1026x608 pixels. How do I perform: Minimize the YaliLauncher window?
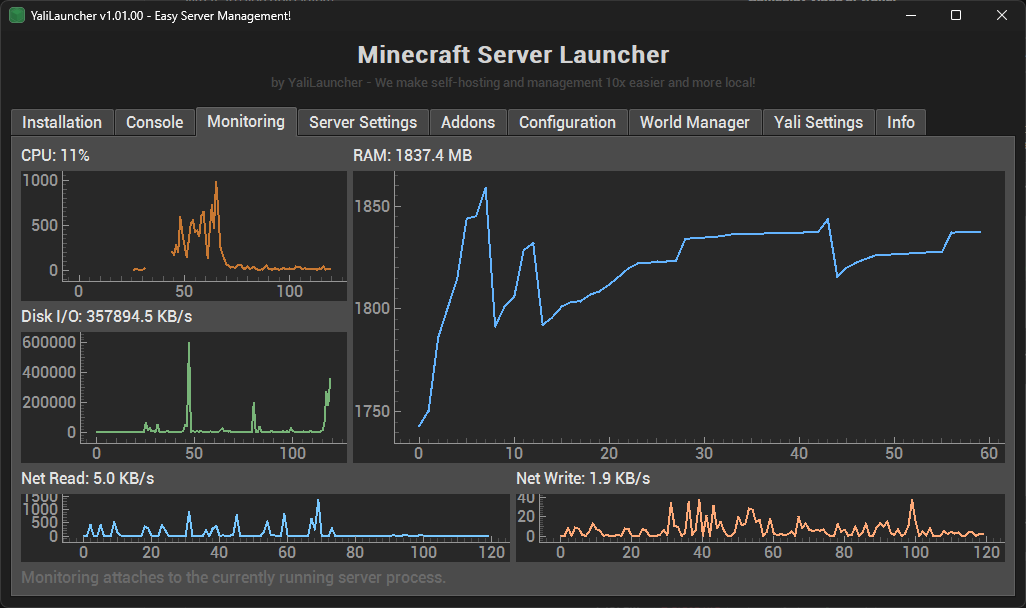[x=911, y=15]
